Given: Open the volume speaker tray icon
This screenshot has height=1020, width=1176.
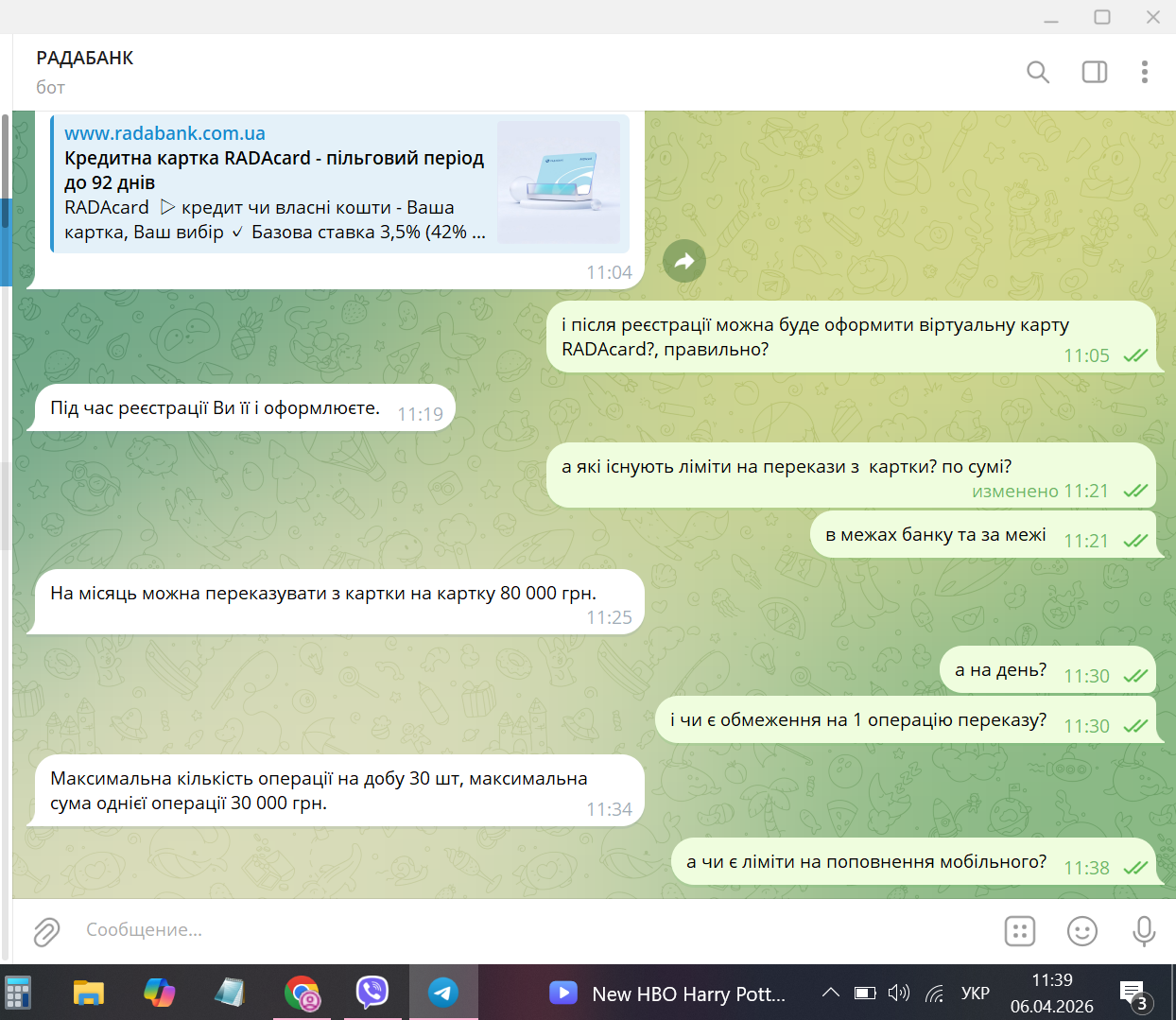Looking at the screenshot, I should coord(899,993).
